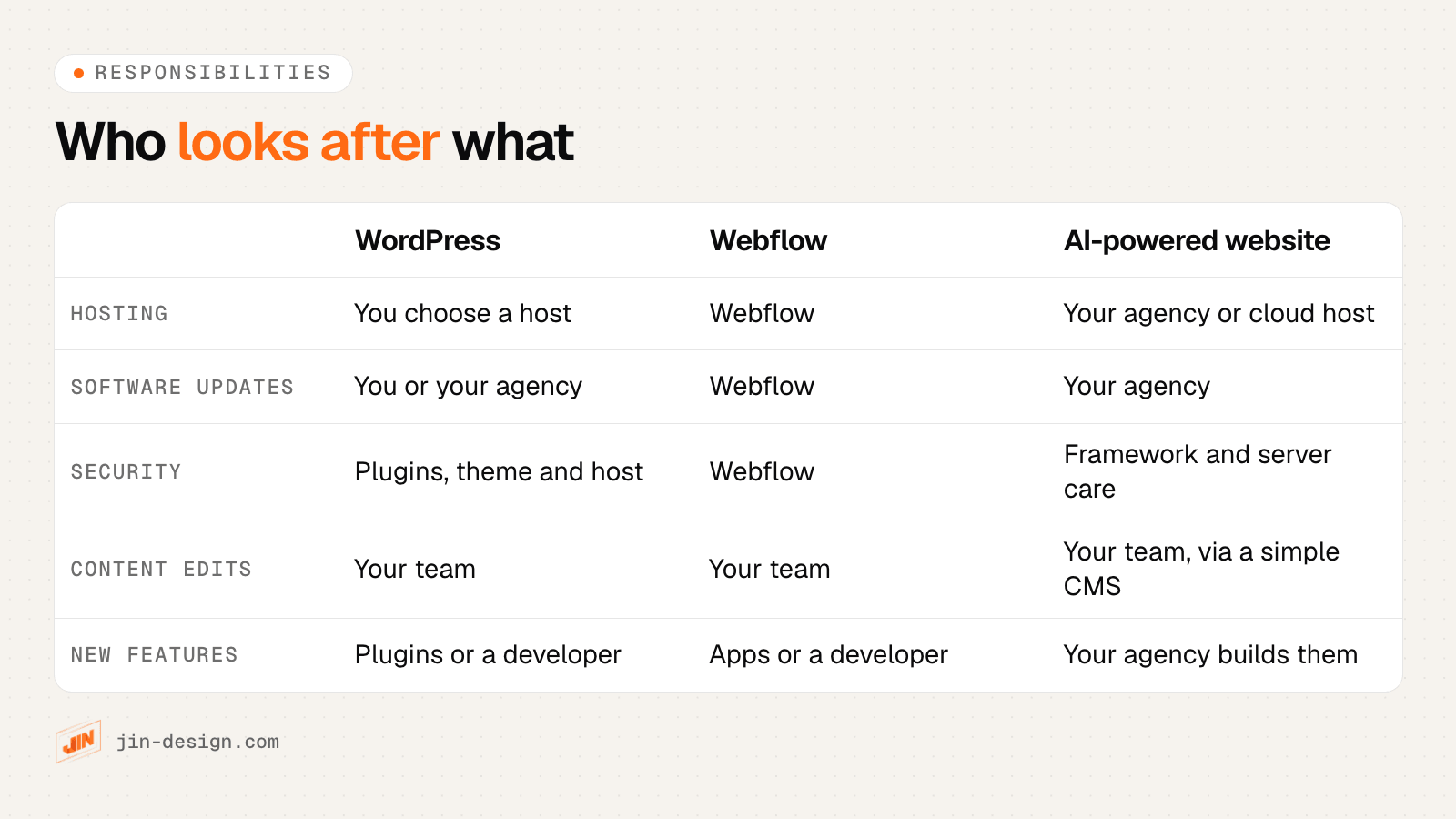Image resolution: width=1456 pixels, height=819 pixels.
Task: Click 'Your agency' in Software Updates row
Action: (x=1137, y=387)
